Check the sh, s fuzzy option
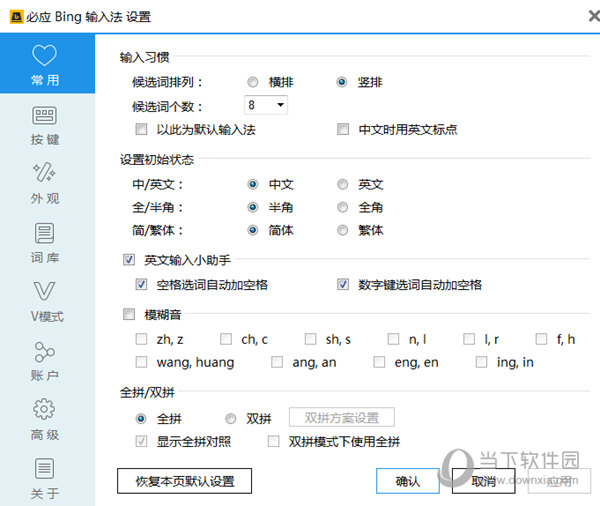Viewport: 600px width, 506px height. 310,339
